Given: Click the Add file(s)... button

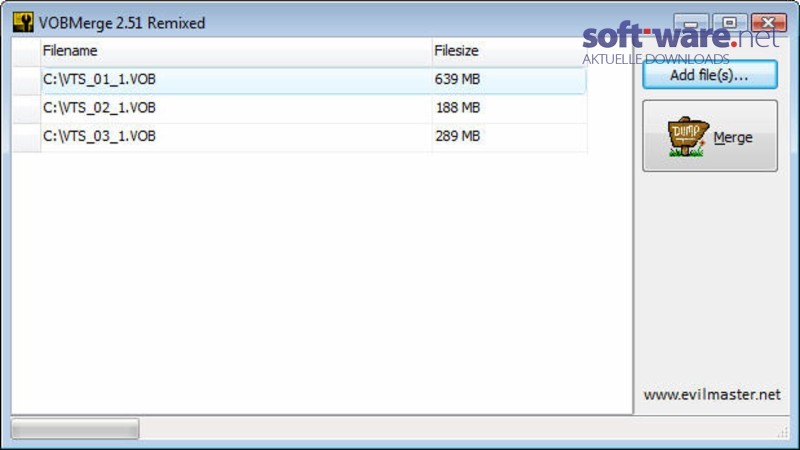Looking at the screenshot, I should 710,75.
